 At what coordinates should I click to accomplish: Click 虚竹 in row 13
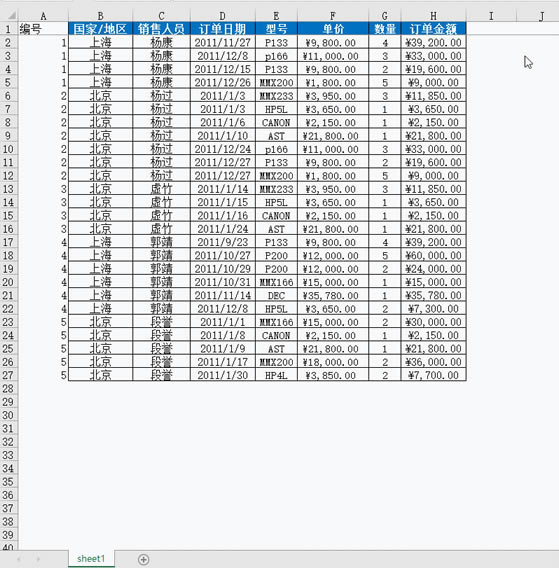click(161, 189)
